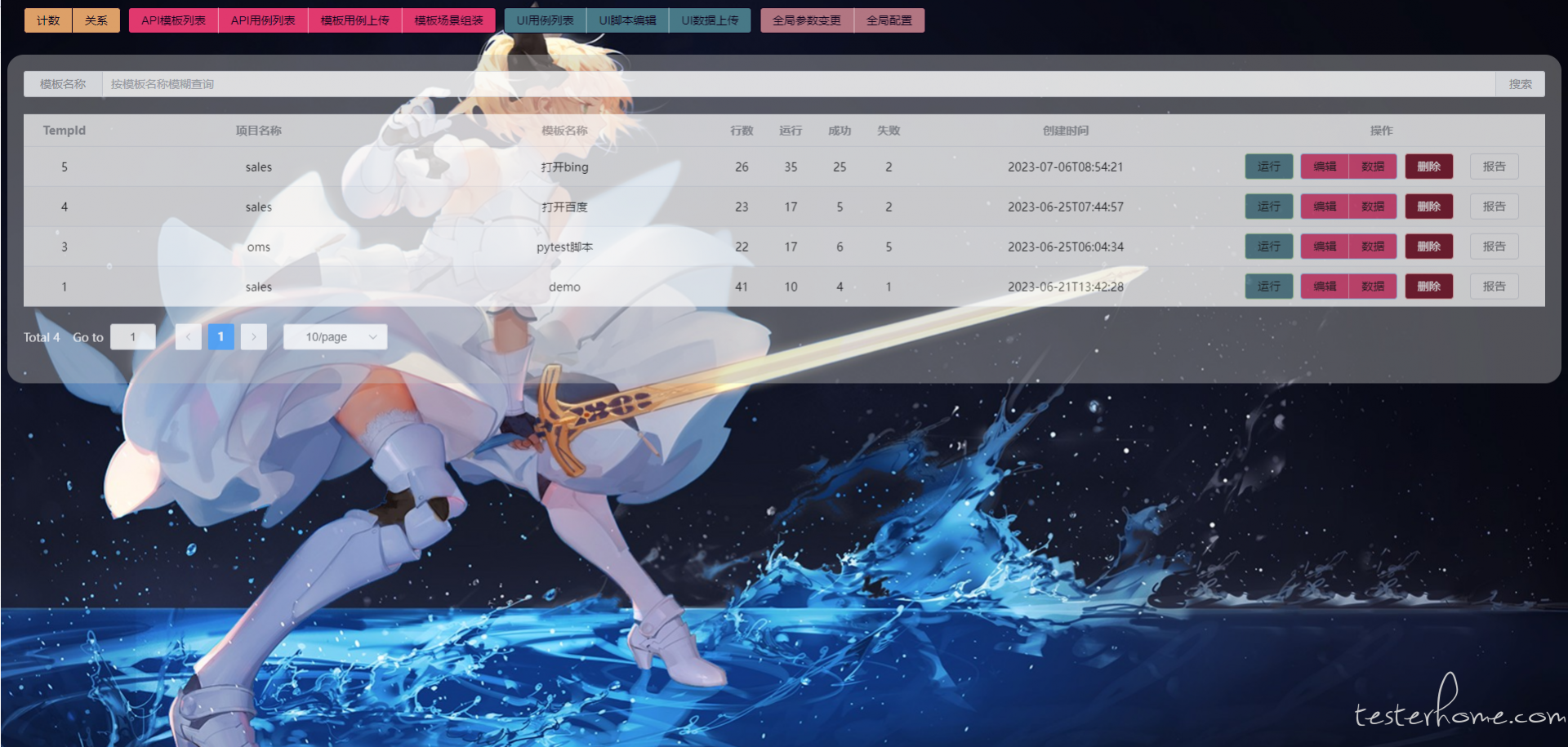Run template 打开bing with 运行
The height and width of the screenshot is (747, 1568).
(1268, 167)
